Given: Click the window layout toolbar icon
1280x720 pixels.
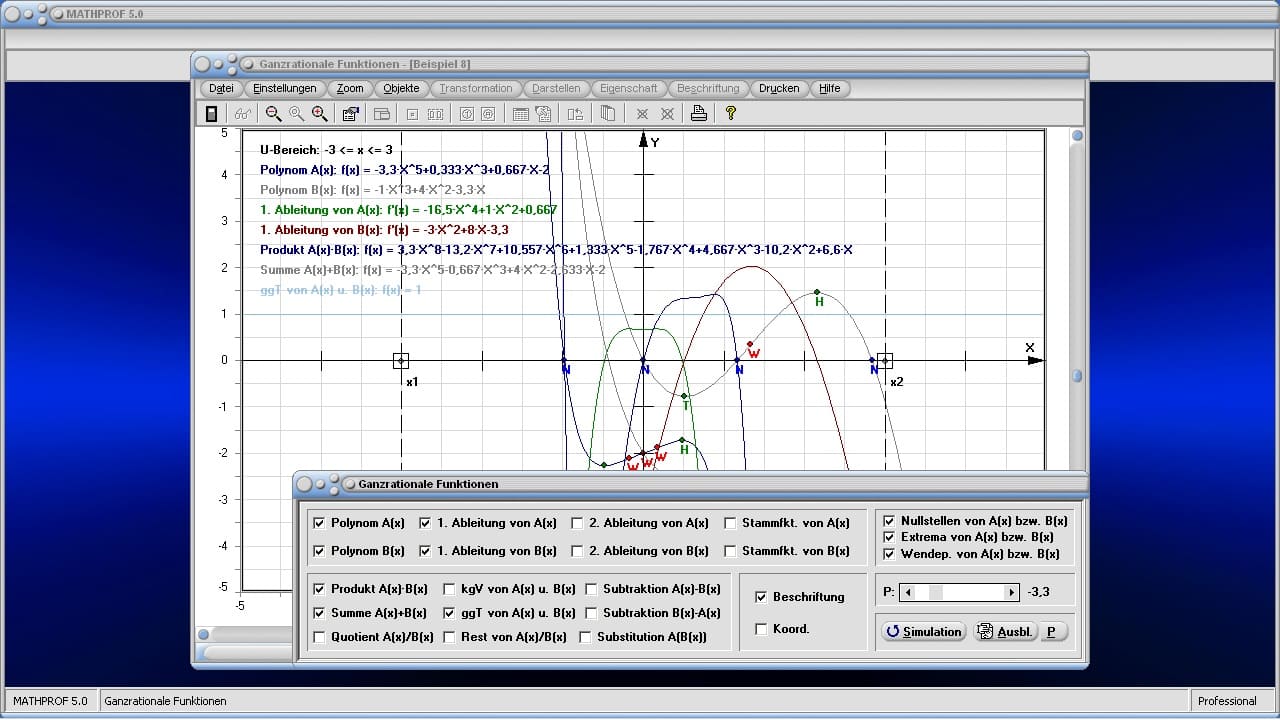Looking at the screenshot, I should pyautogui.click(x=381, y=114).
